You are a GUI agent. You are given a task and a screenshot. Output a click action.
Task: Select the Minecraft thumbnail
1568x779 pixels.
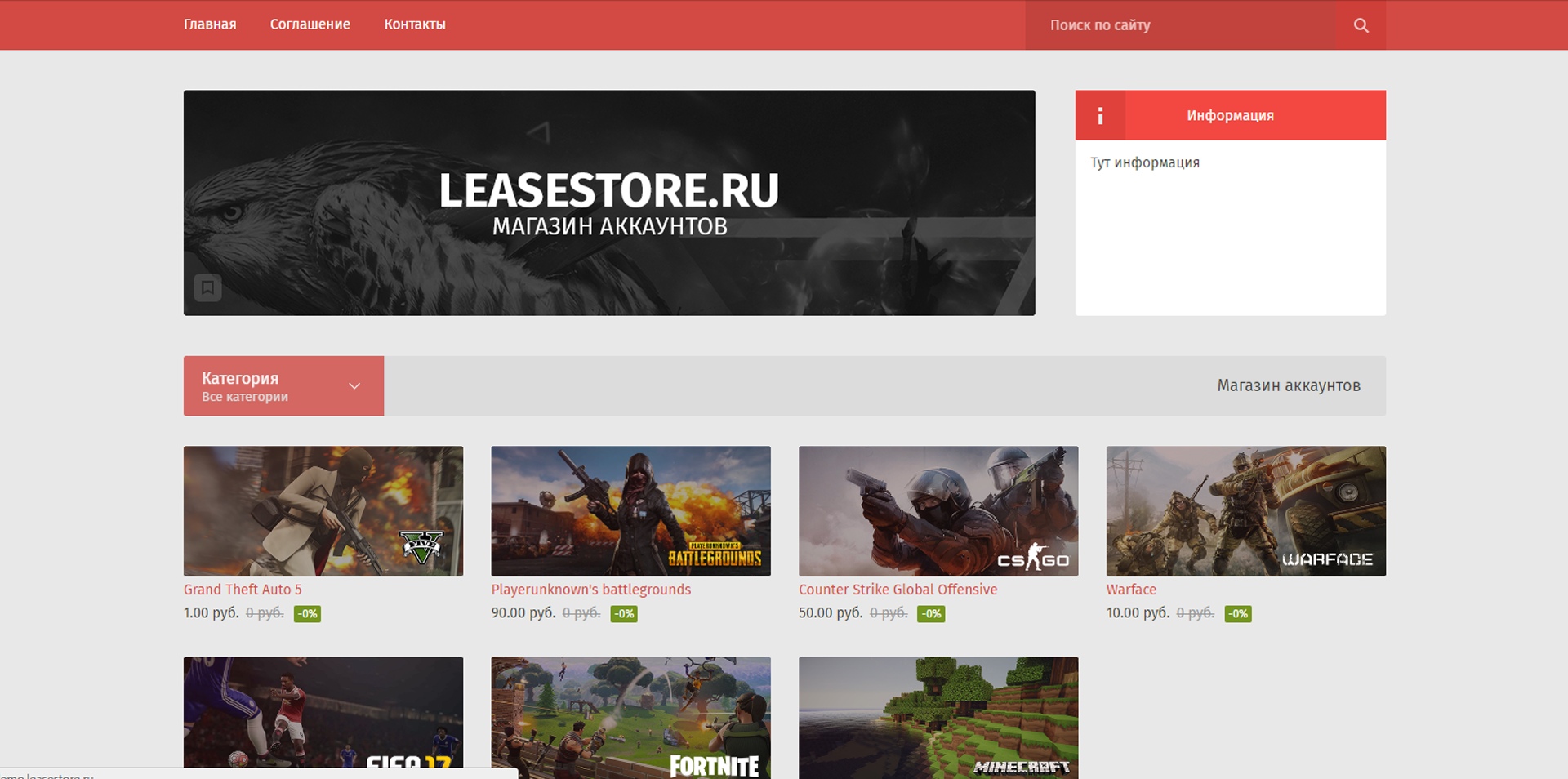[938, 714]
